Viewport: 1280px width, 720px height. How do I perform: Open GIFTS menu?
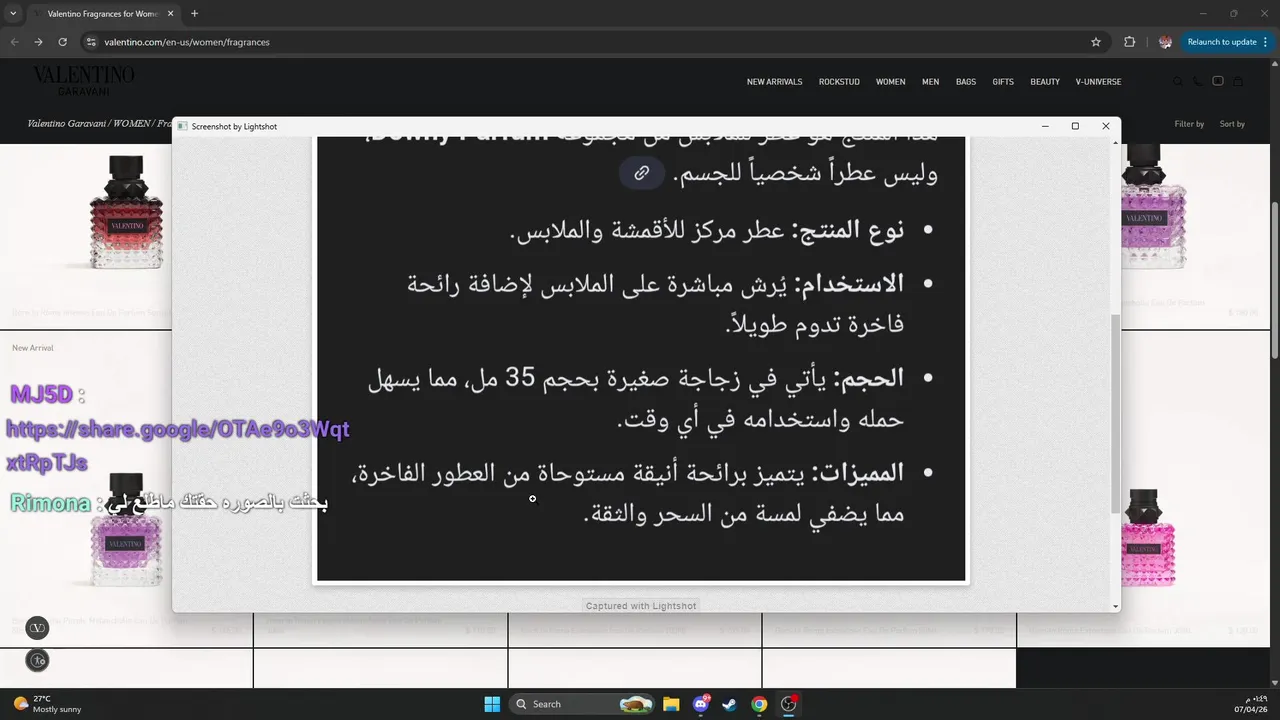click(x=1003, y=82)
